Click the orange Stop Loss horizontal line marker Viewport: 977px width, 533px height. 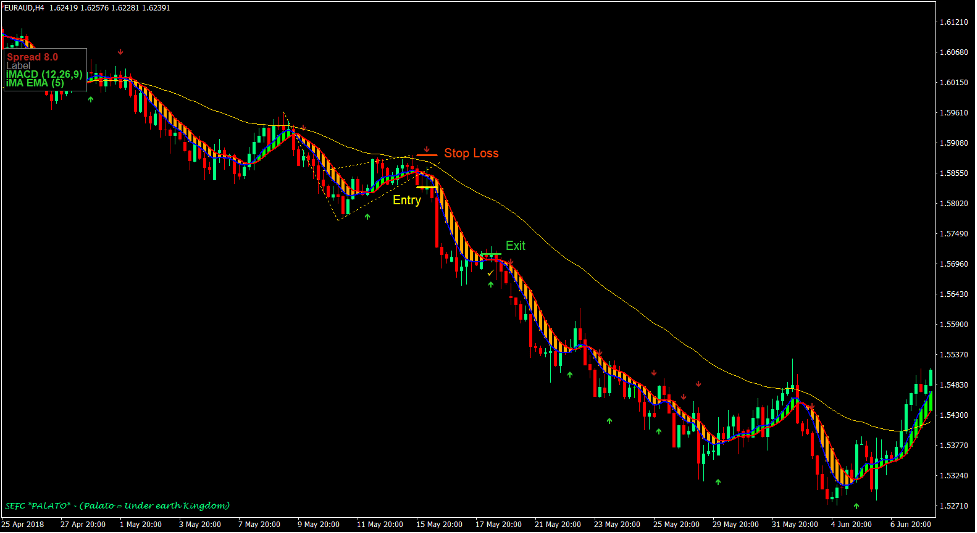pos(427,155)
